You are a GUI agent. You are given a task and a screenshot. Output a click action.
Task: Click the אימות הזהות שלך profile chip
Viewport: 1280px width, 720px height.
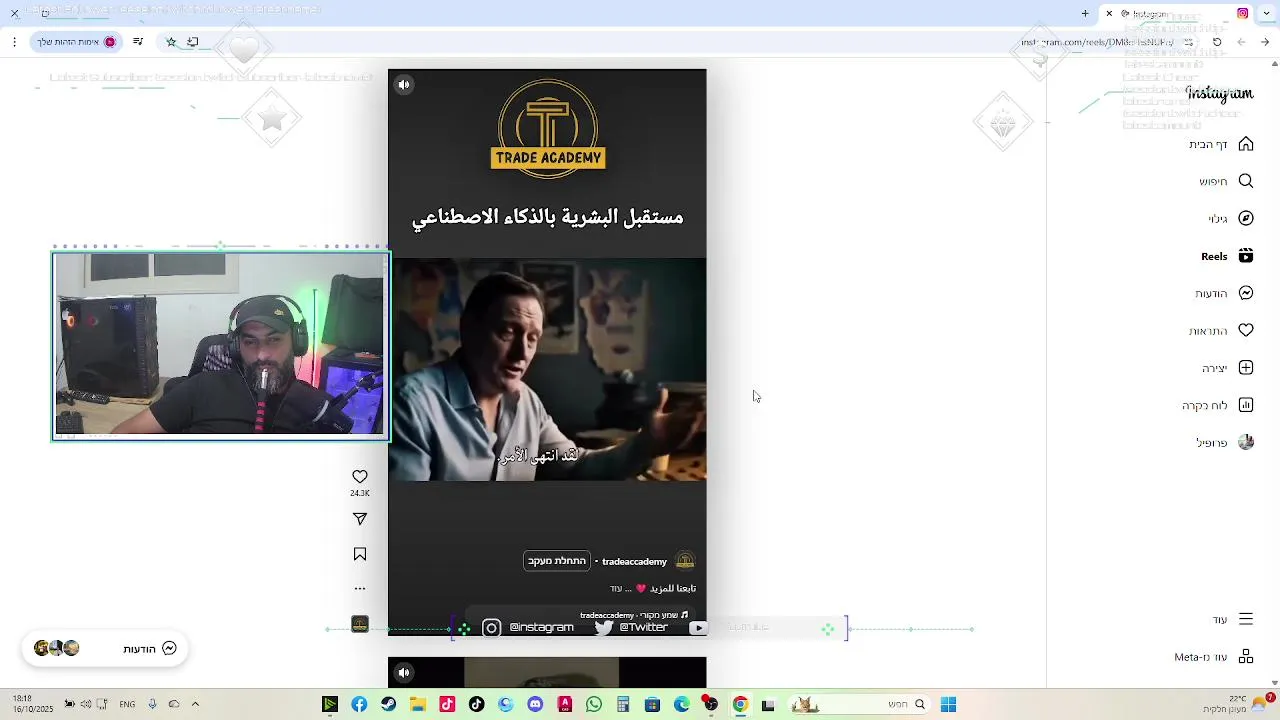click(x=77, y=42)
